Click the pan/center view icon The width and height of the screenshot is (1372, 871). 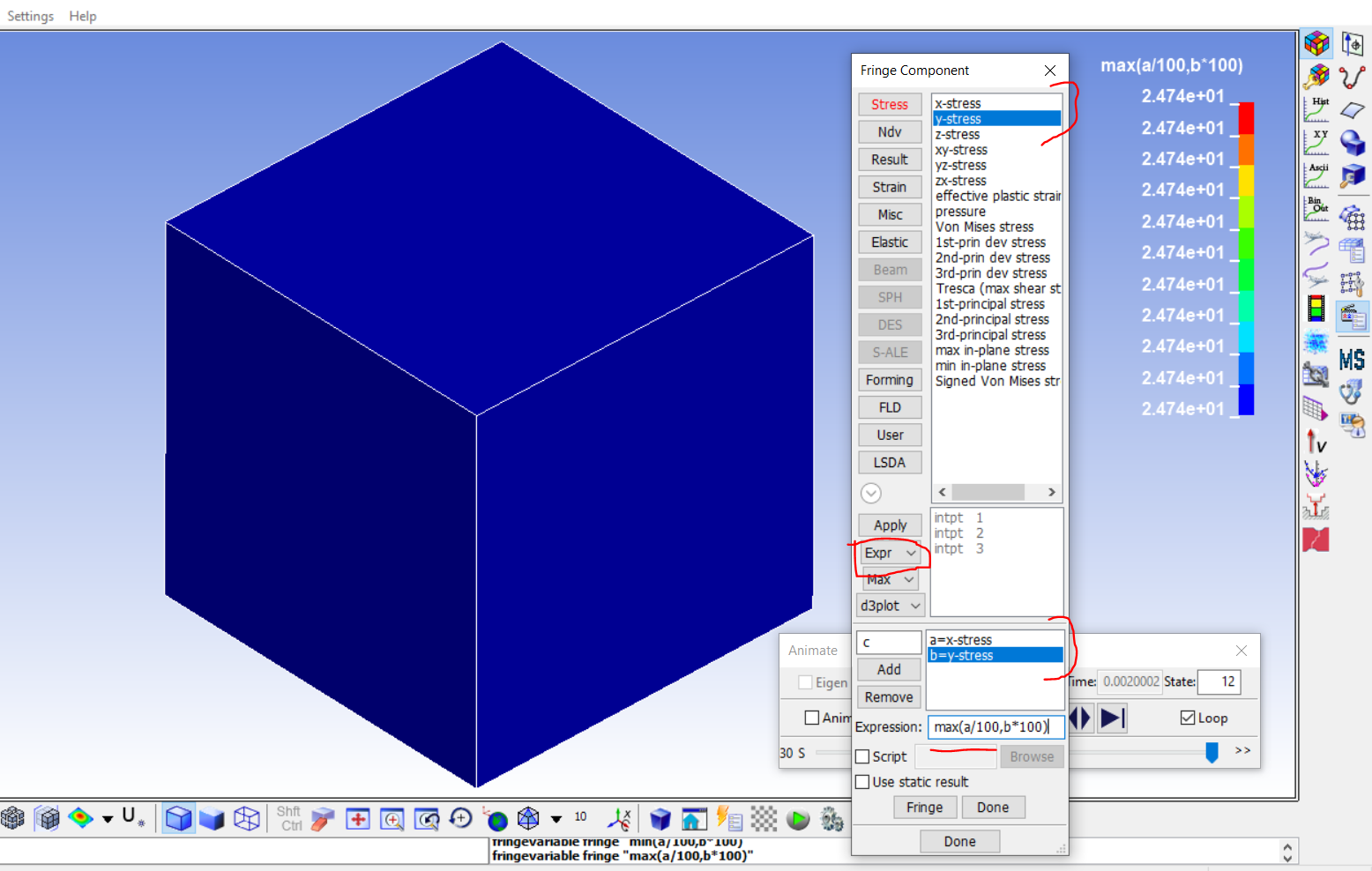pos(358,820)
